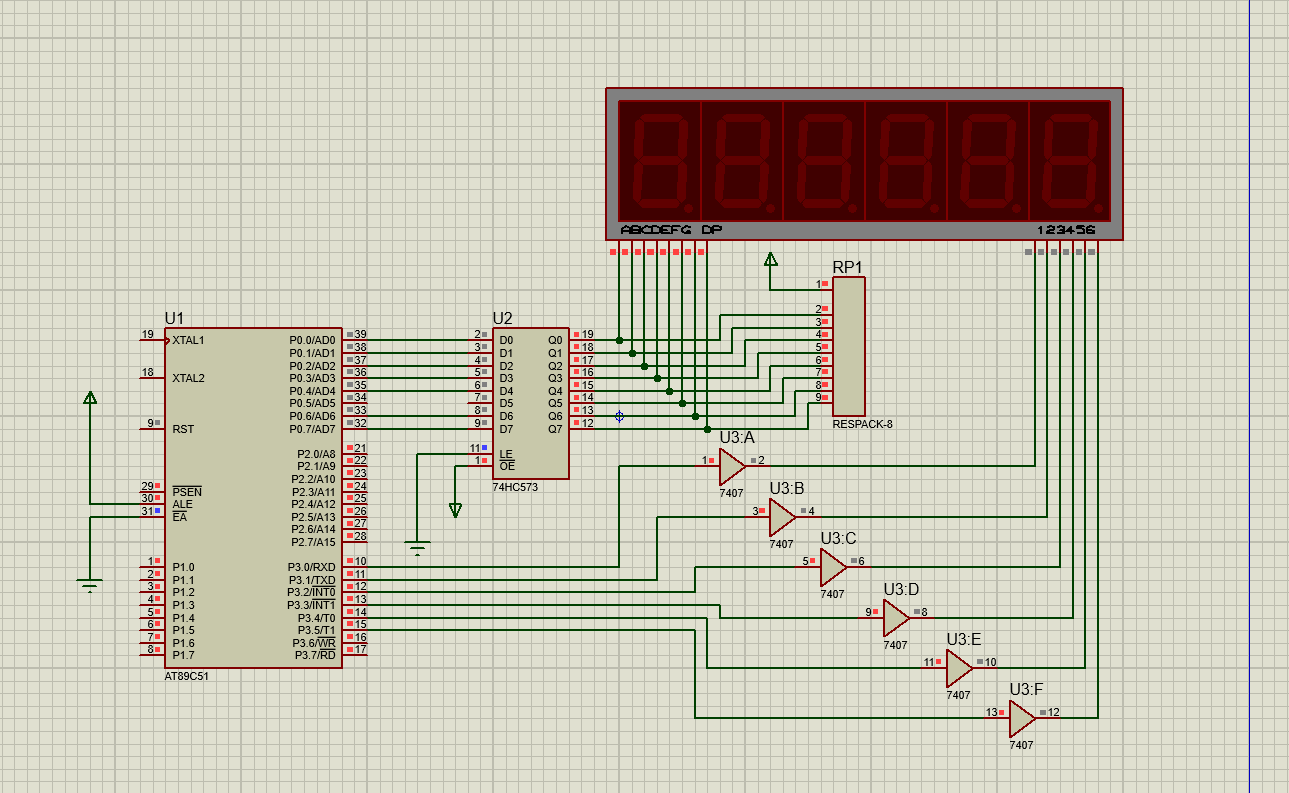This screenshot has width=1289, height=793.
Task: Click the PSEN pin label
Action: tap(187, 492)
